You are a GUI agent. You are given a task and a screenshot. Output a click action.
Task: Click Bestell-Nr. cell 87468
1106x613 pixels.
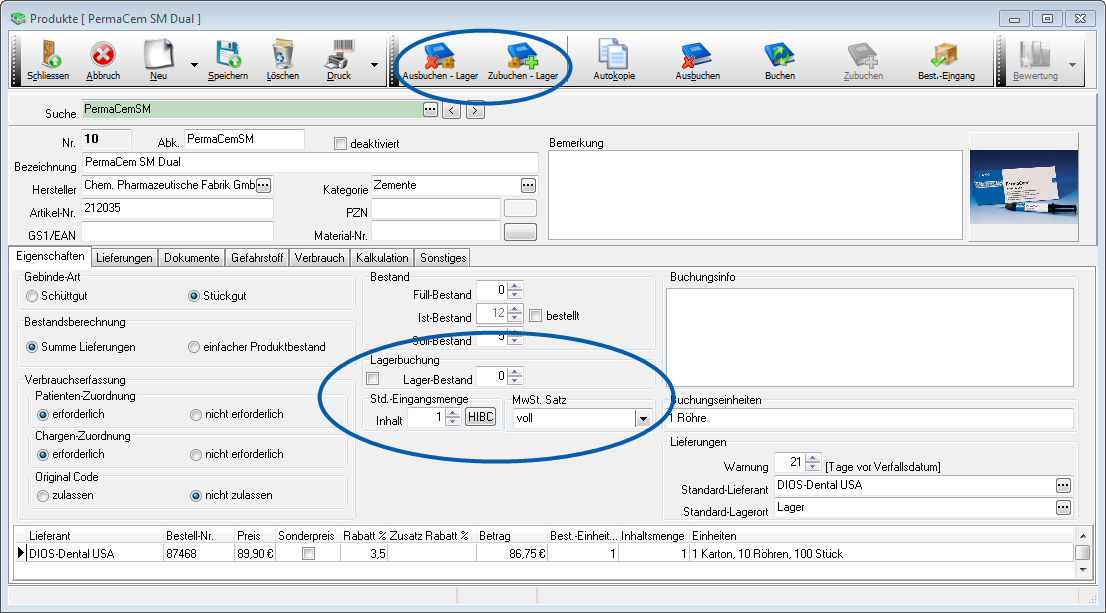[198, 554]
